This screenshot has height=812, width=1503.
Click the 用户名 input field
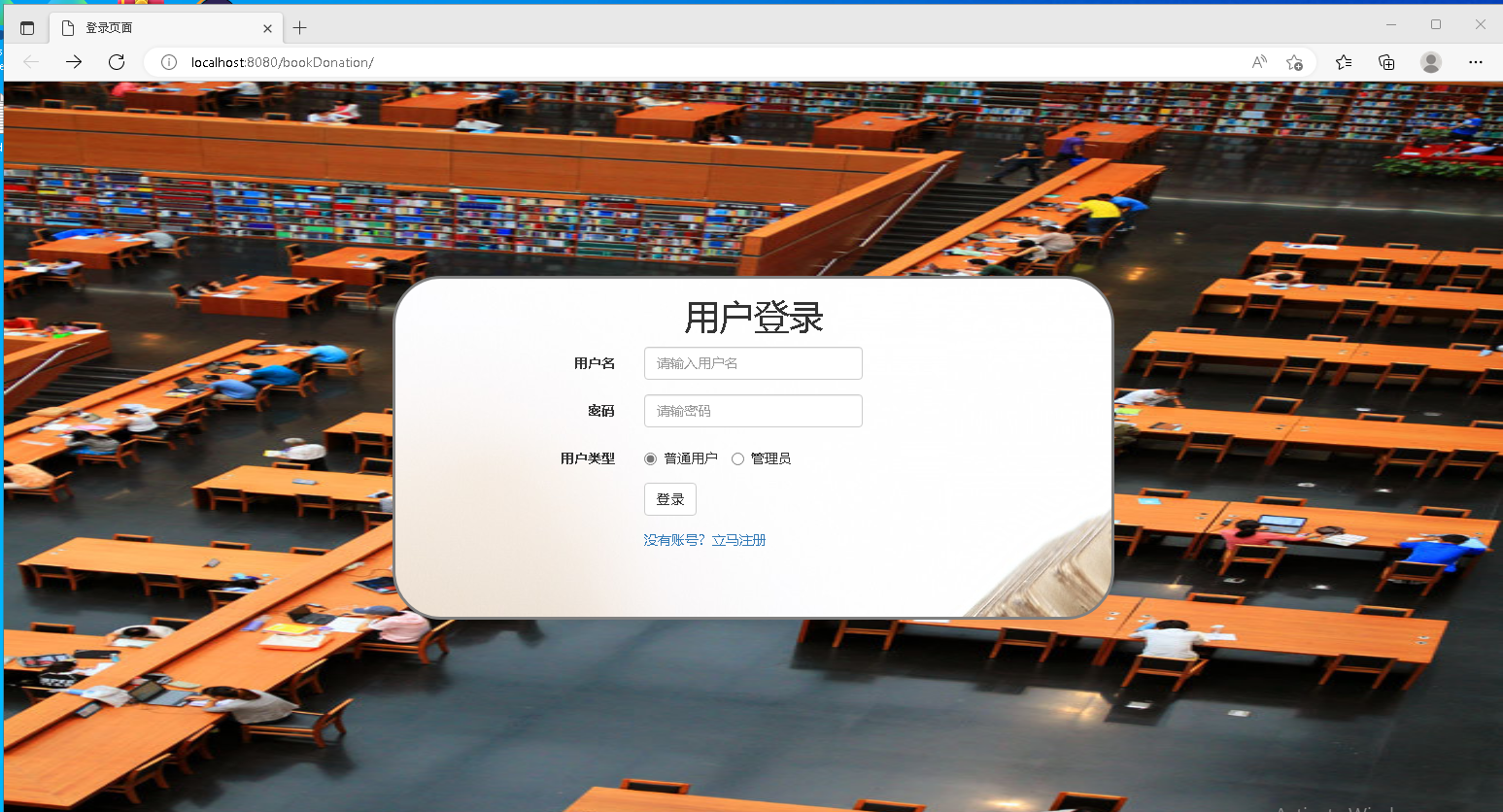click(x=753, y=363)
